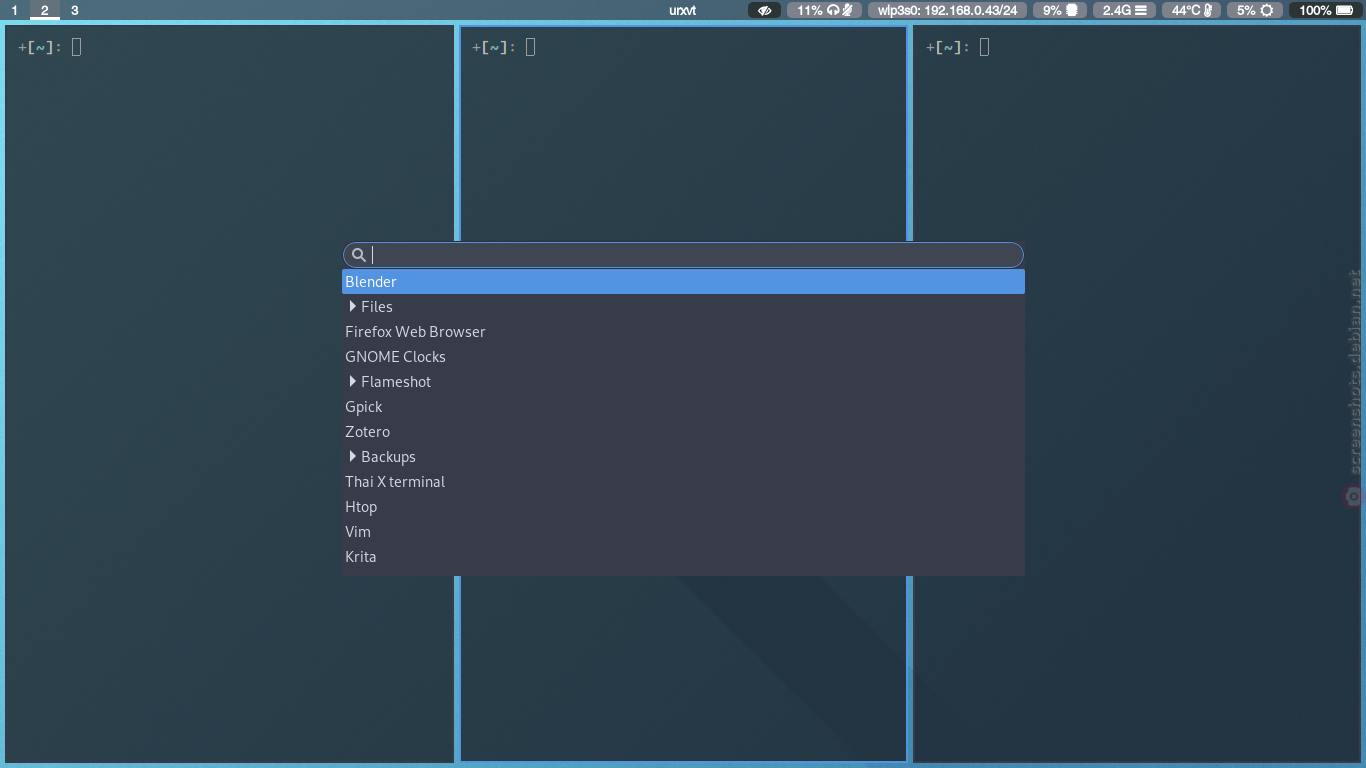The image size is (1366, 768).
Task: Click the temperature thermometer icon
Action: [x=1208, y=10]
